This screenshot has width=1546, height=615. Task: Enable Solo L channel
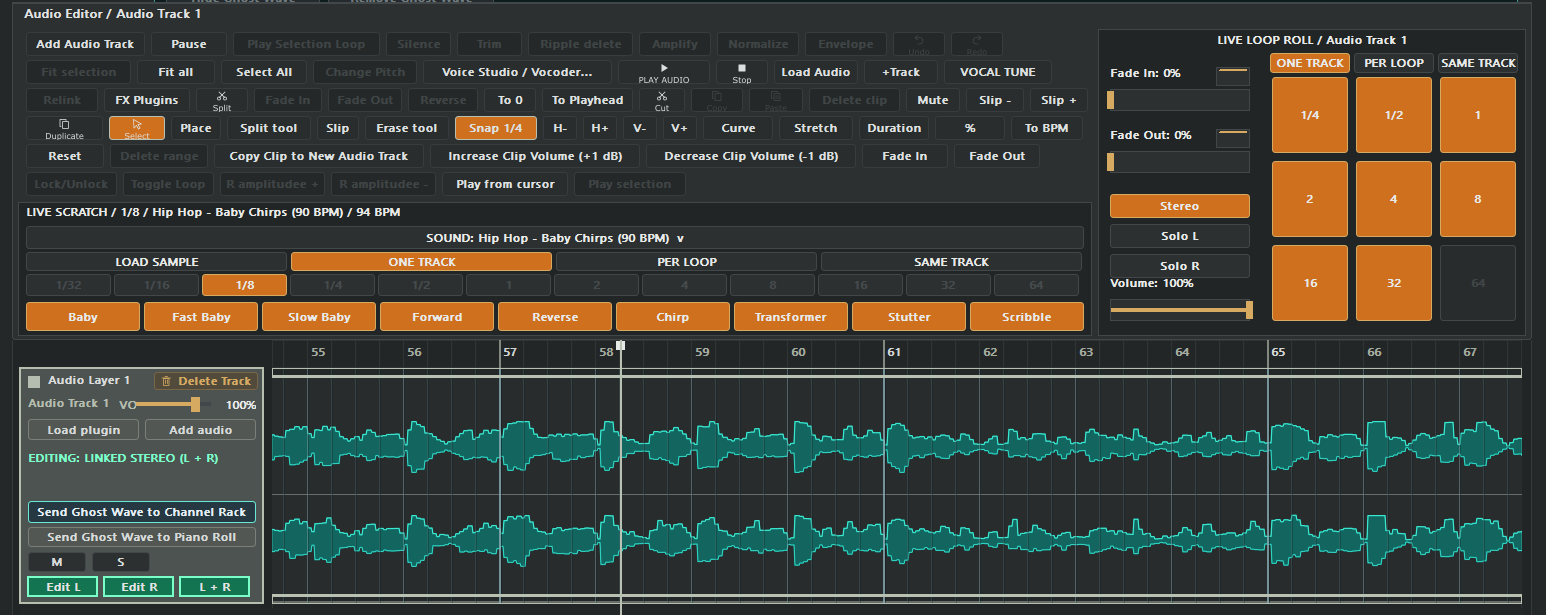click(1179, 236)
